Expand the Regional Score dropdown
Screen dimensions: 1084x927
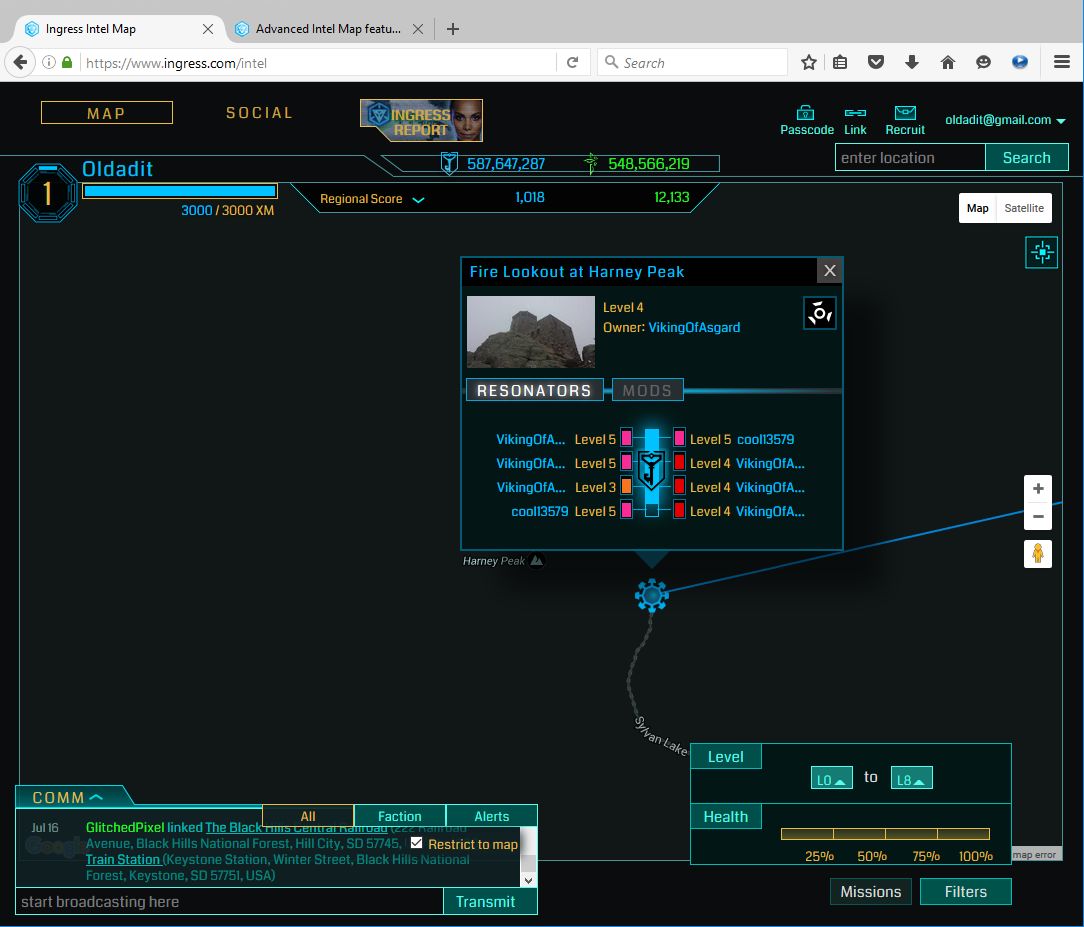point(418,199)
